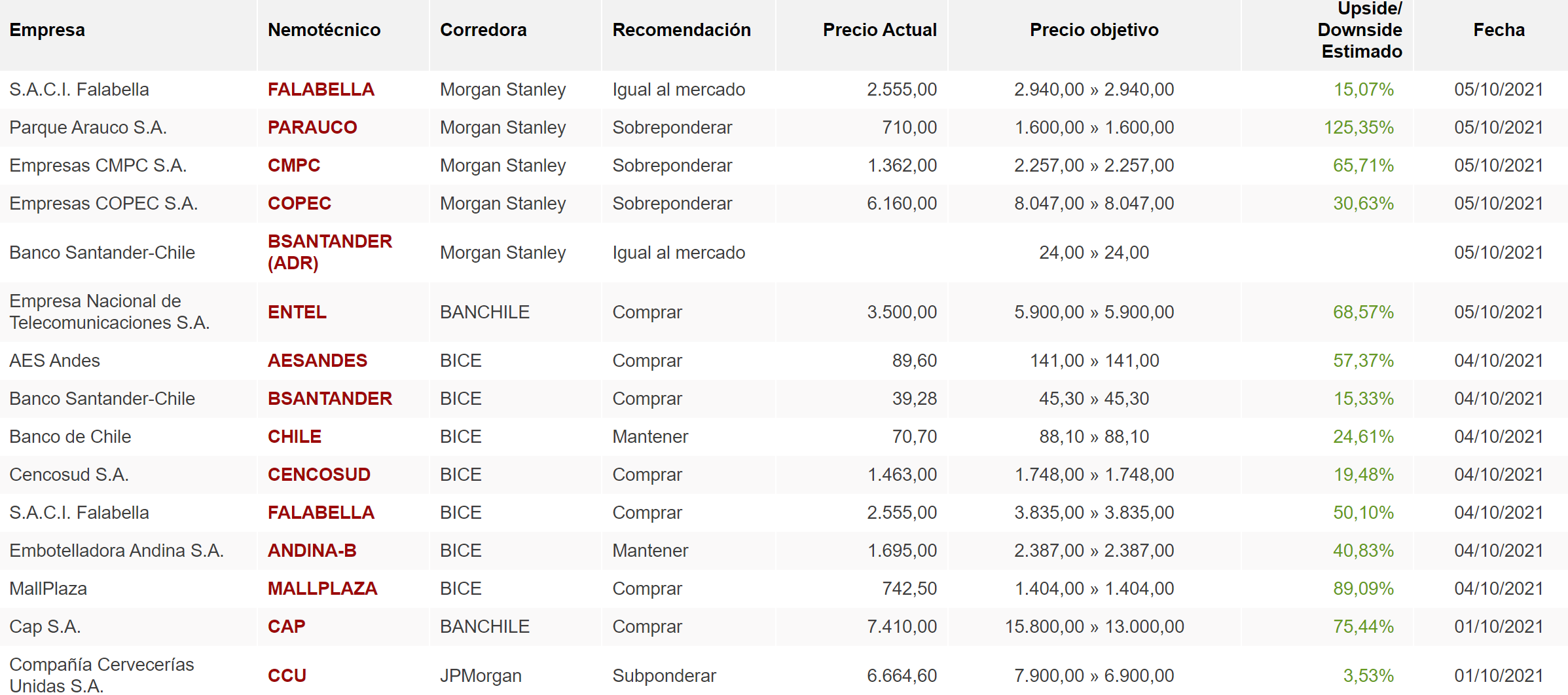Click the Empresa column header
This screenshot has height=695, width=1568.
pos(47,30)
